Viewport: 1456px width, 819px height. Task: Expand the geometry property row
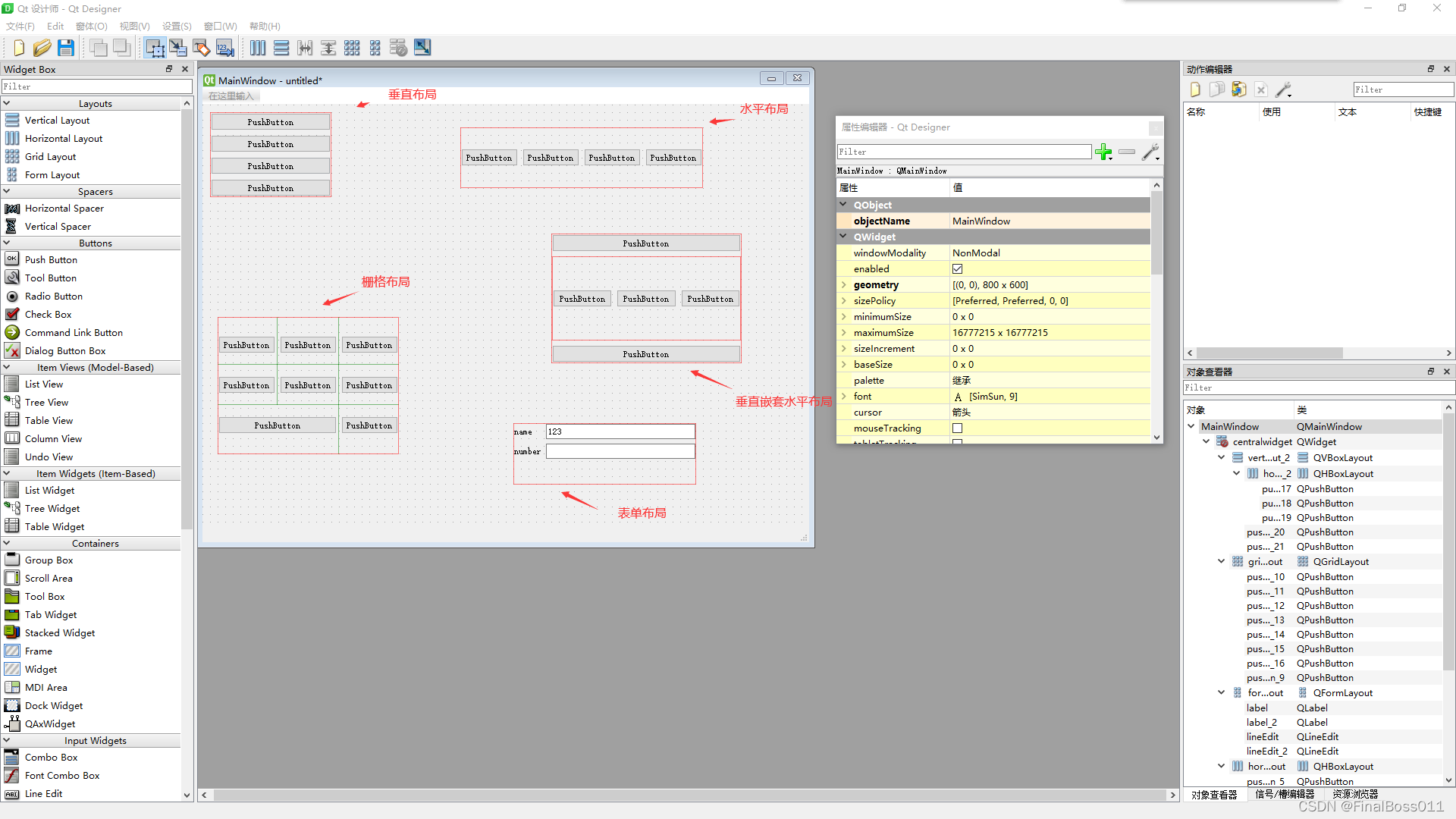pos(843,284)
